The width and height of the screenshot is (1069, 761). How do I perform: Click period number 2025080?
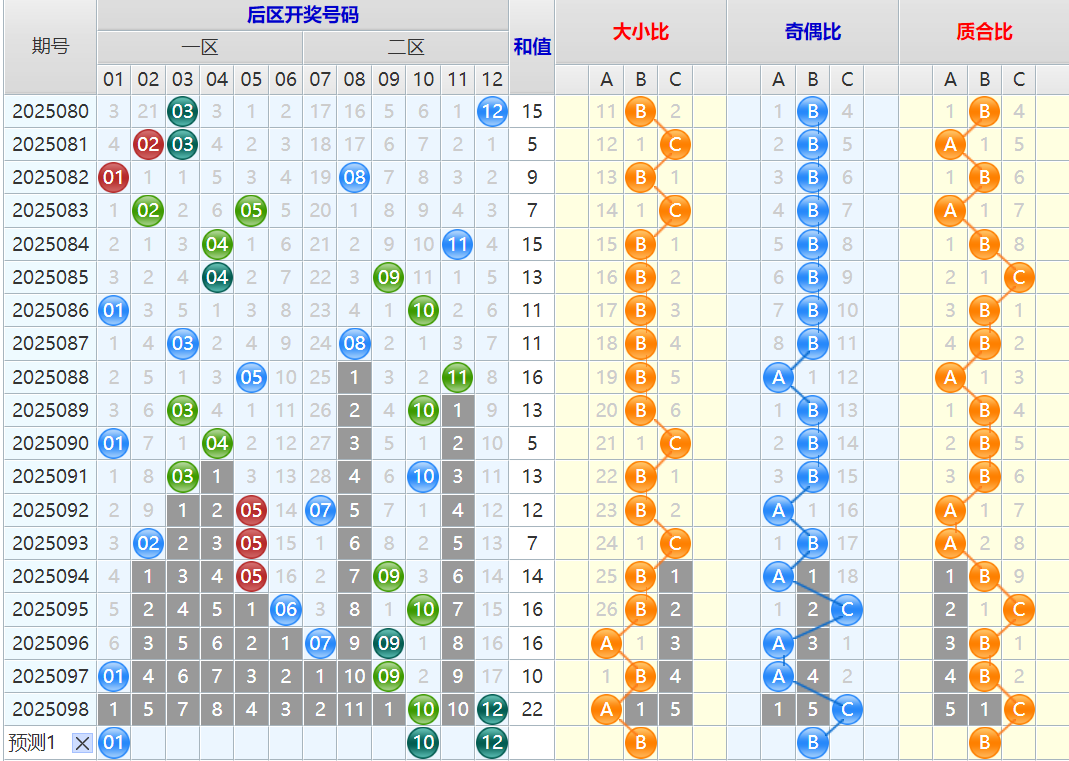(50, 111)
